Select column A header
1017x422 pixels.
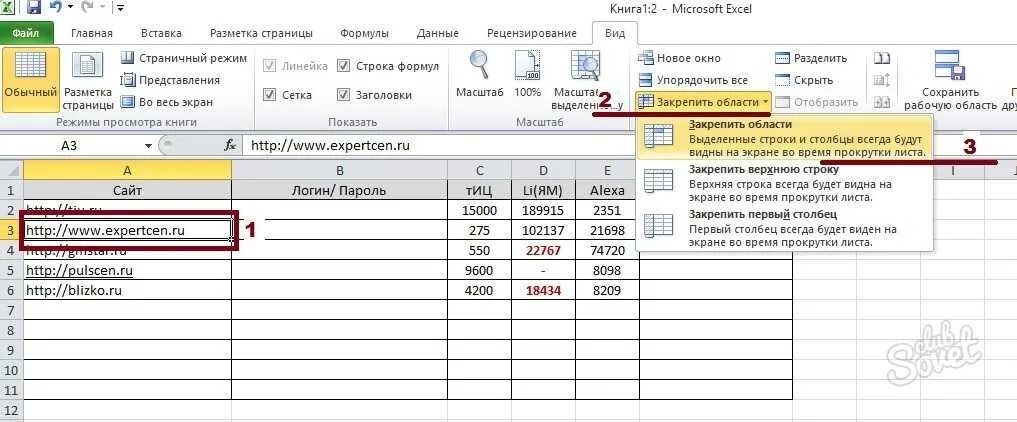[x=127, y=170]
